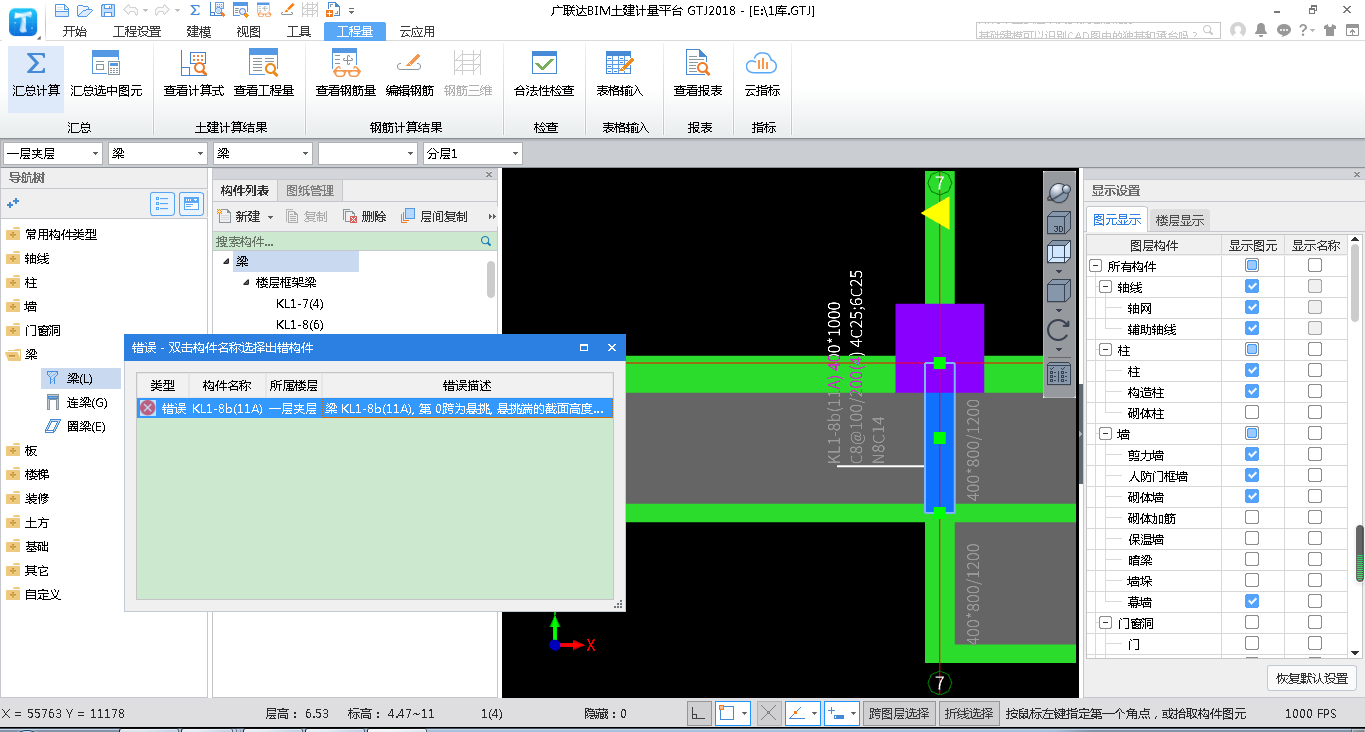Select the KL1-8b(11A) error row
Viewport: 1365px width, 732px height.
tap(374, 408)
